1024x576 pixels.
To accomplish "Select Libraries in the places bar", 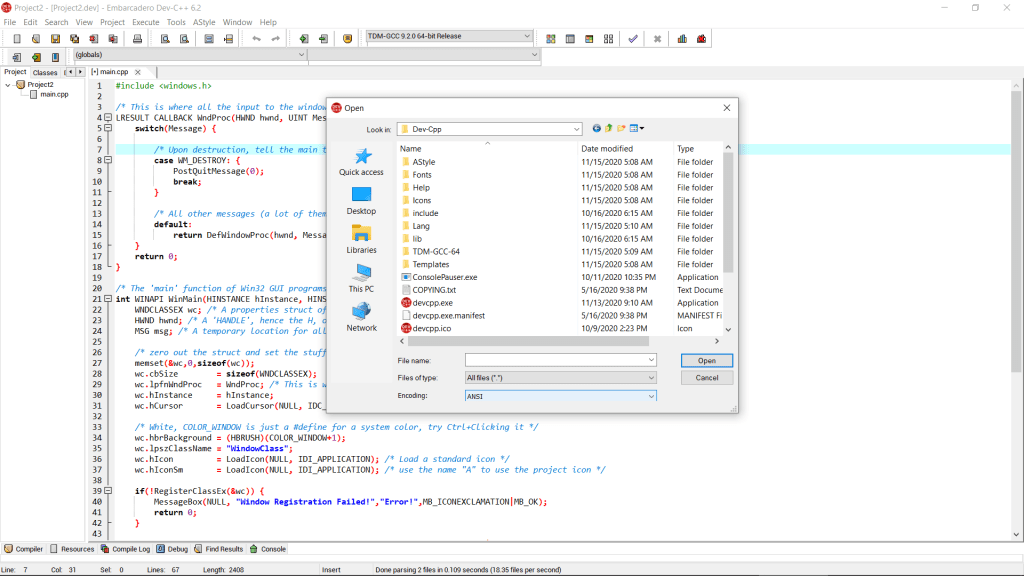I will pos(361,240).
